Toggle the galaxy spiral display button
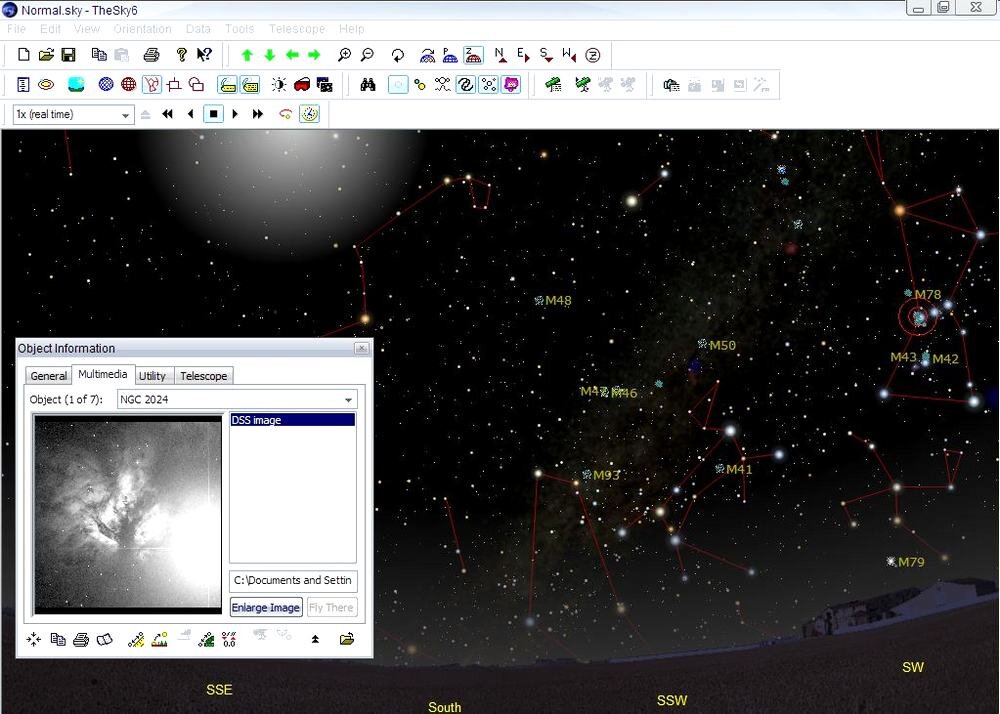1000x714 pixels. click(466, 85)
